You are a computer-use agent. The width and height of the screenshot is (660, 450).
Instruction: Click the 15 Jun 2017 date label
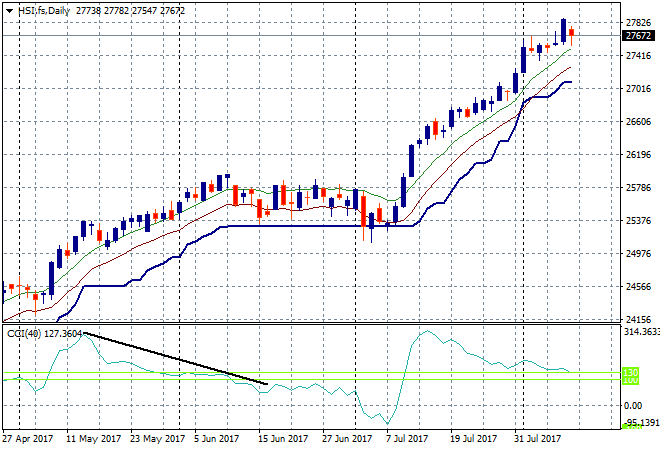283,439
